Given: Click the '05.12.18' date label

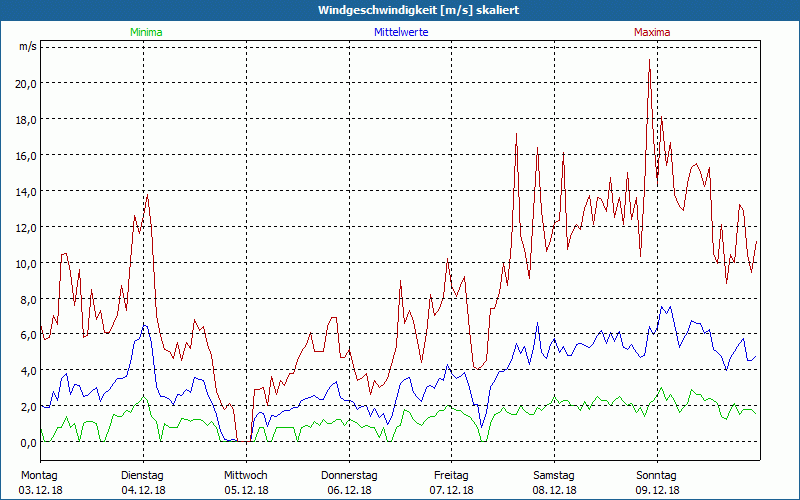Looking at the screenshot, I should [246, 490].
